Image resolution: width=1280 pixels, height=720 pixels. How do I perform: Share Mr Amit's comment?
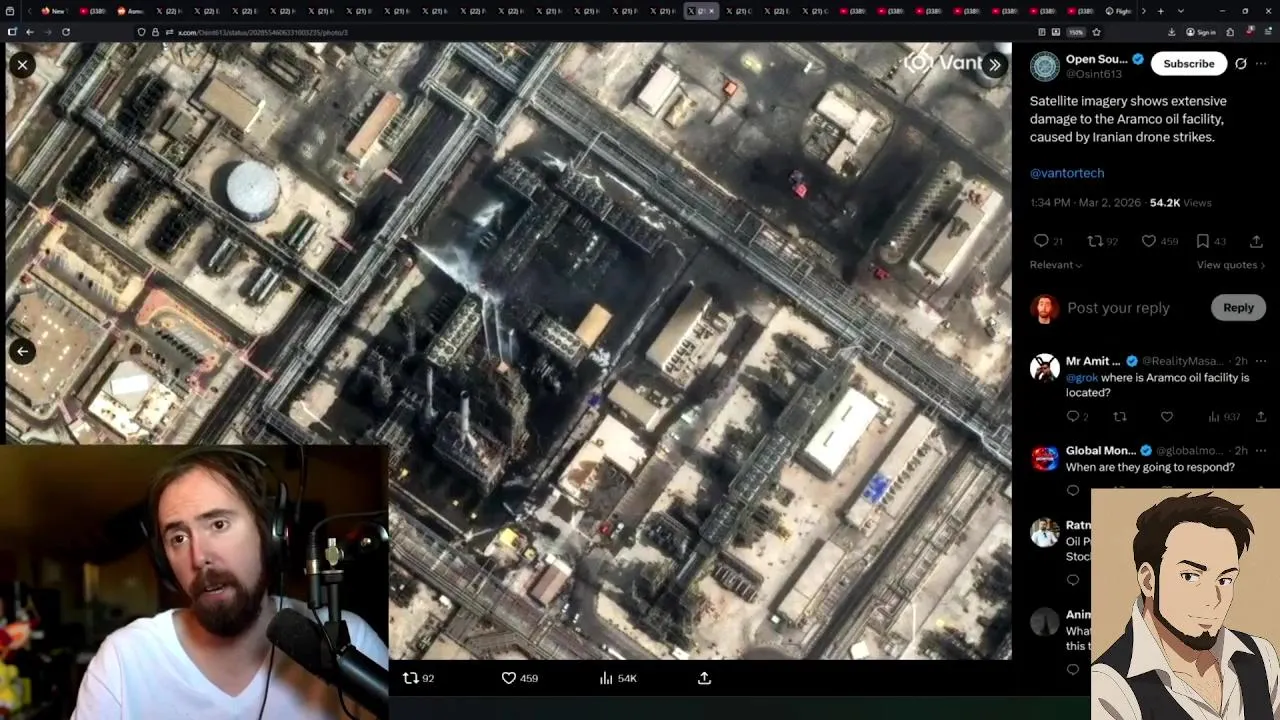point(1261,417)
